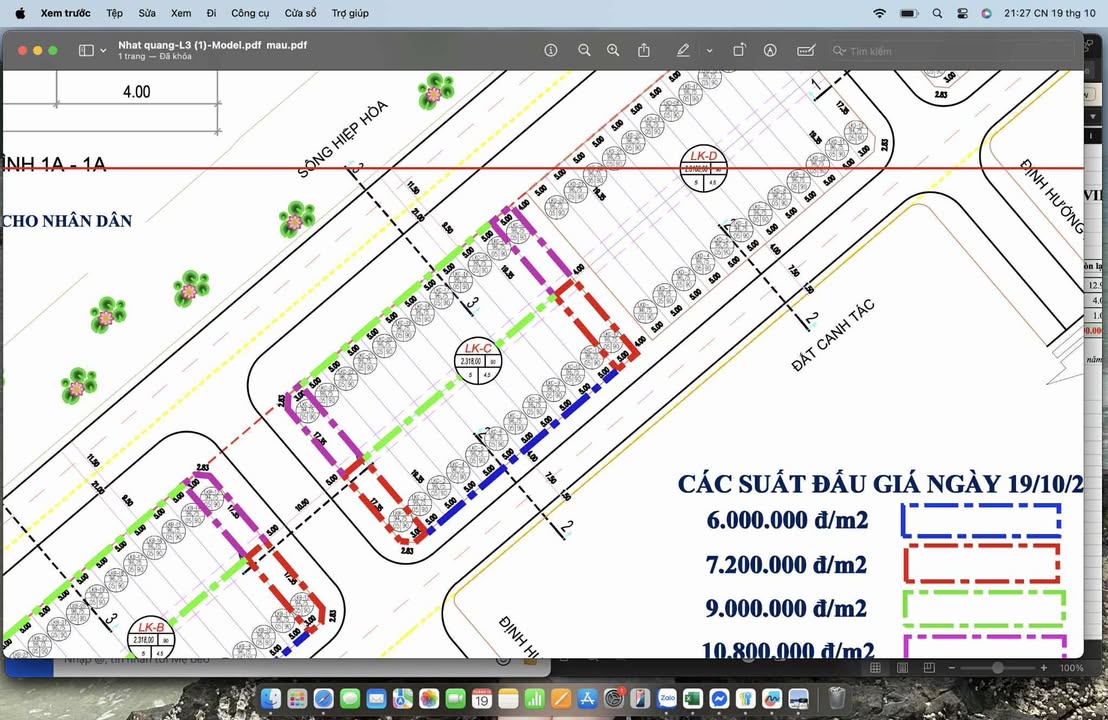Rotate the page with the Rotate icon

click(x=739, y=50)
